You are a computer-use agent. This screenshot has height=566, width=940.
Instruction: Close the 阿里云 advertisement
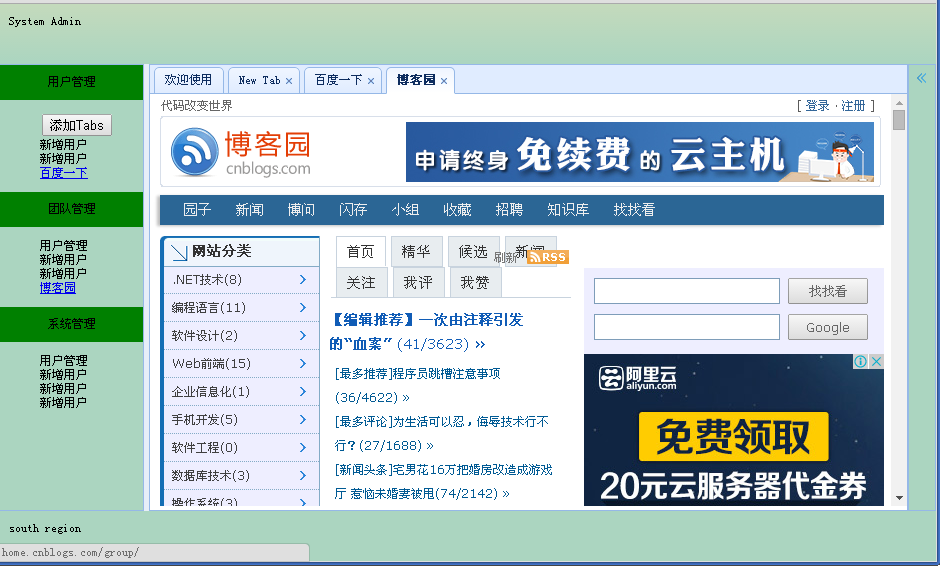(x=876, y=361)
